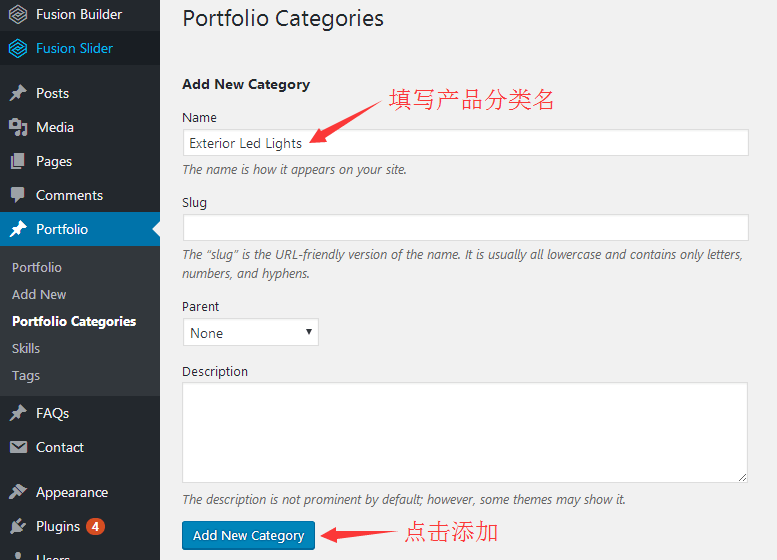Screen dimensions: 777x560
Task: Click the Pages icon in sidebar
Action: (x=18, y=161)
